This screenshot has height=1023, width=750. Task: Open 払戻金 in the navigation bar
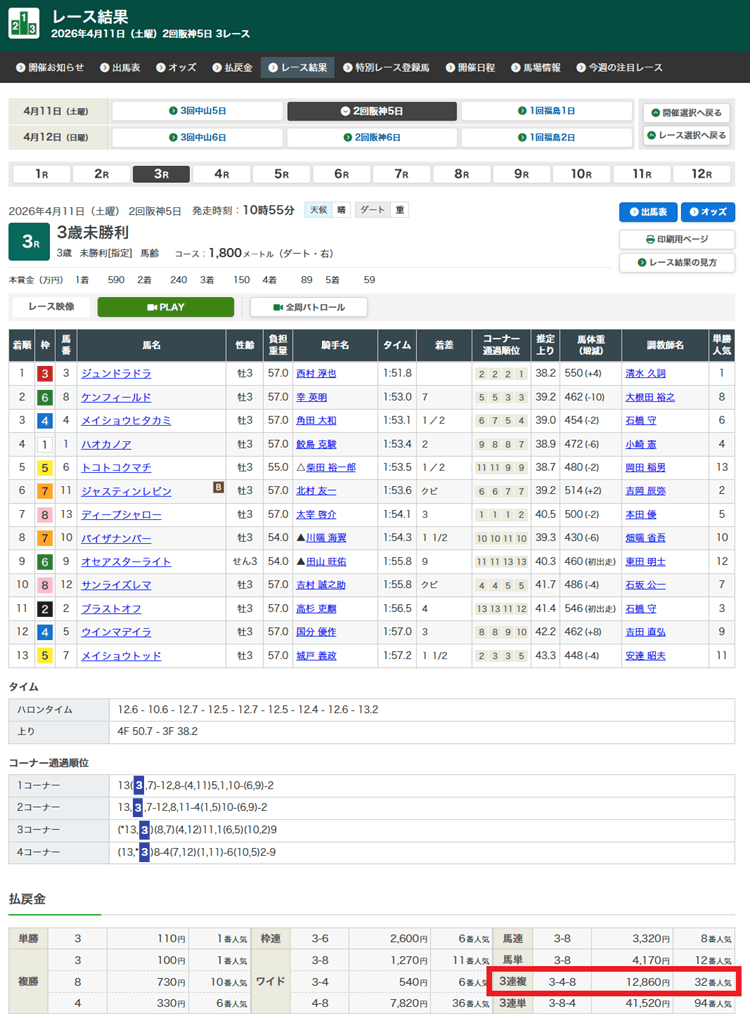point(229,68)
